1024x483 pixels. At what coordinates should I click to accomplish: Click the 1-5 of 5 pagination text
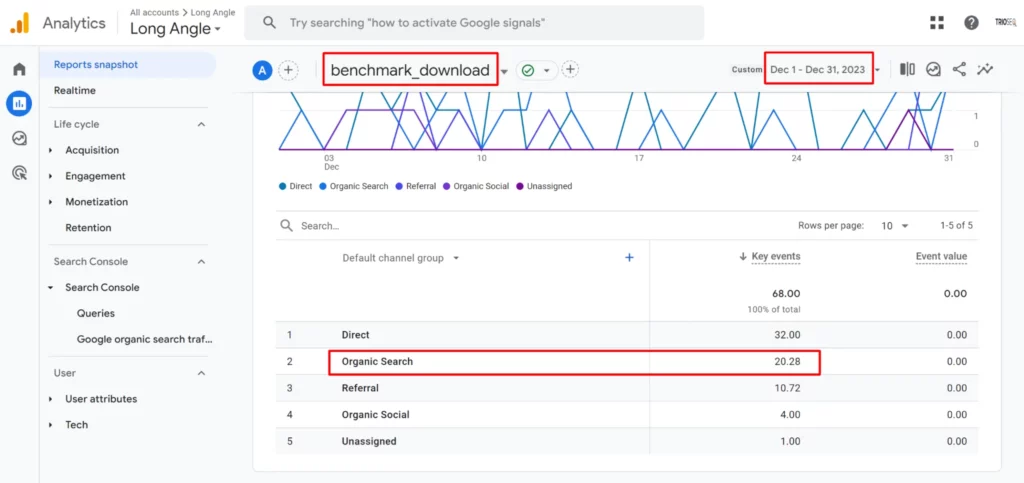[957, 226]
